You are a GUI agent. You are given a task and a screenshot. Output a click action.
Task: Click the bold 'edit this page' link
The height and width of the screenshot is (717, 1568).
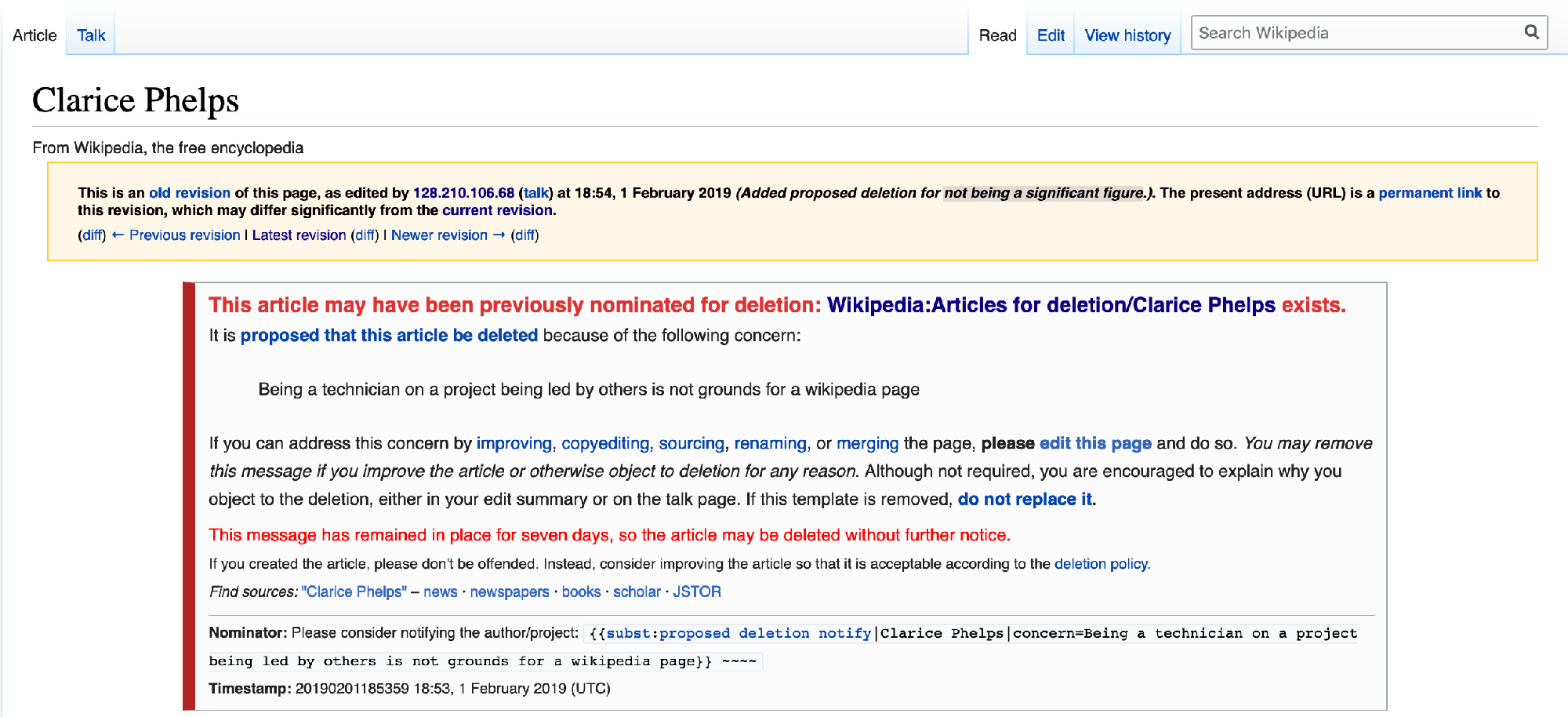click(1095, 443)
